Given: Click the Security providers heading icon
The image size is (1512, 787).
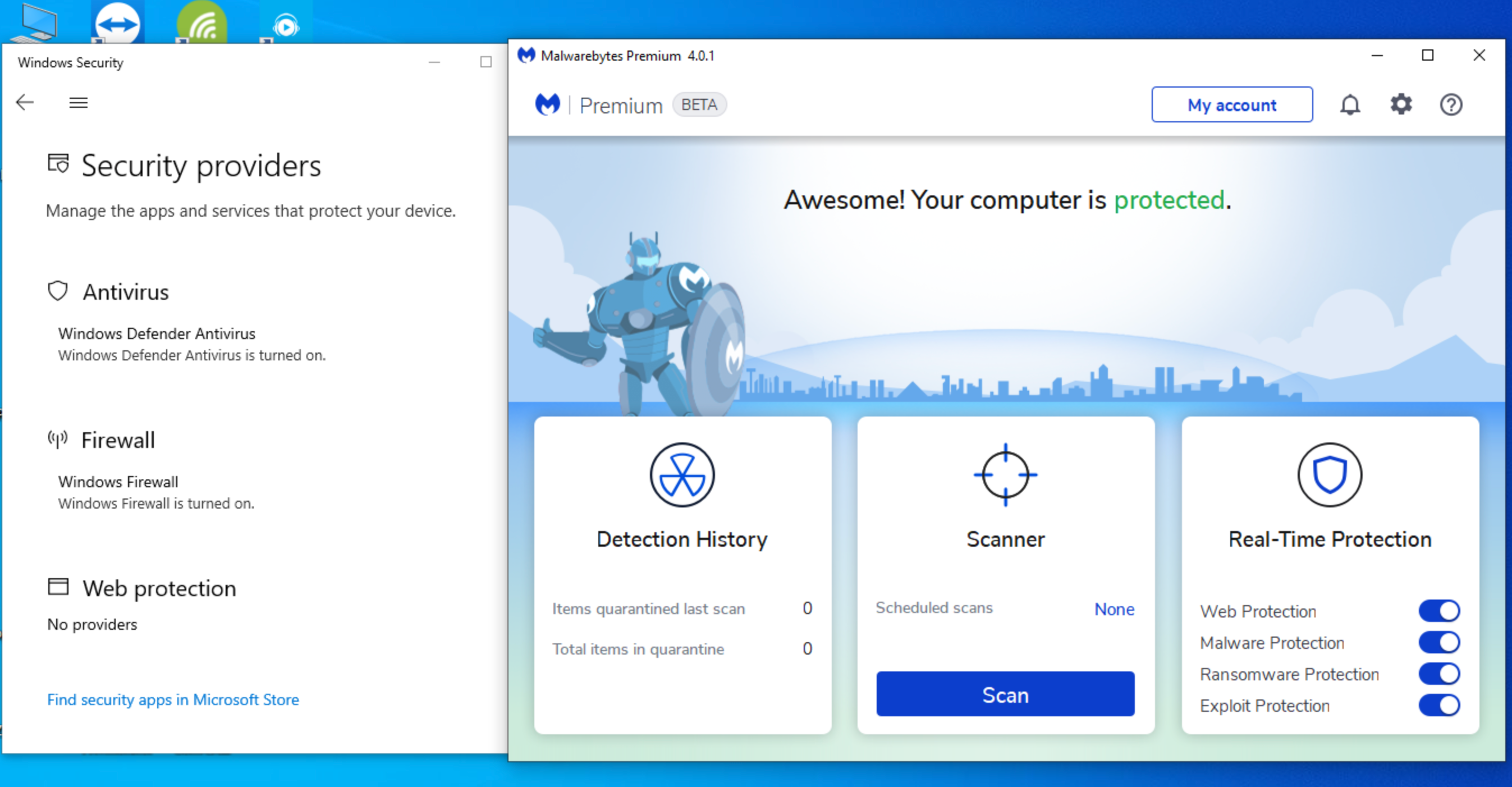Looking at the screenshot, I should [58, 163].
